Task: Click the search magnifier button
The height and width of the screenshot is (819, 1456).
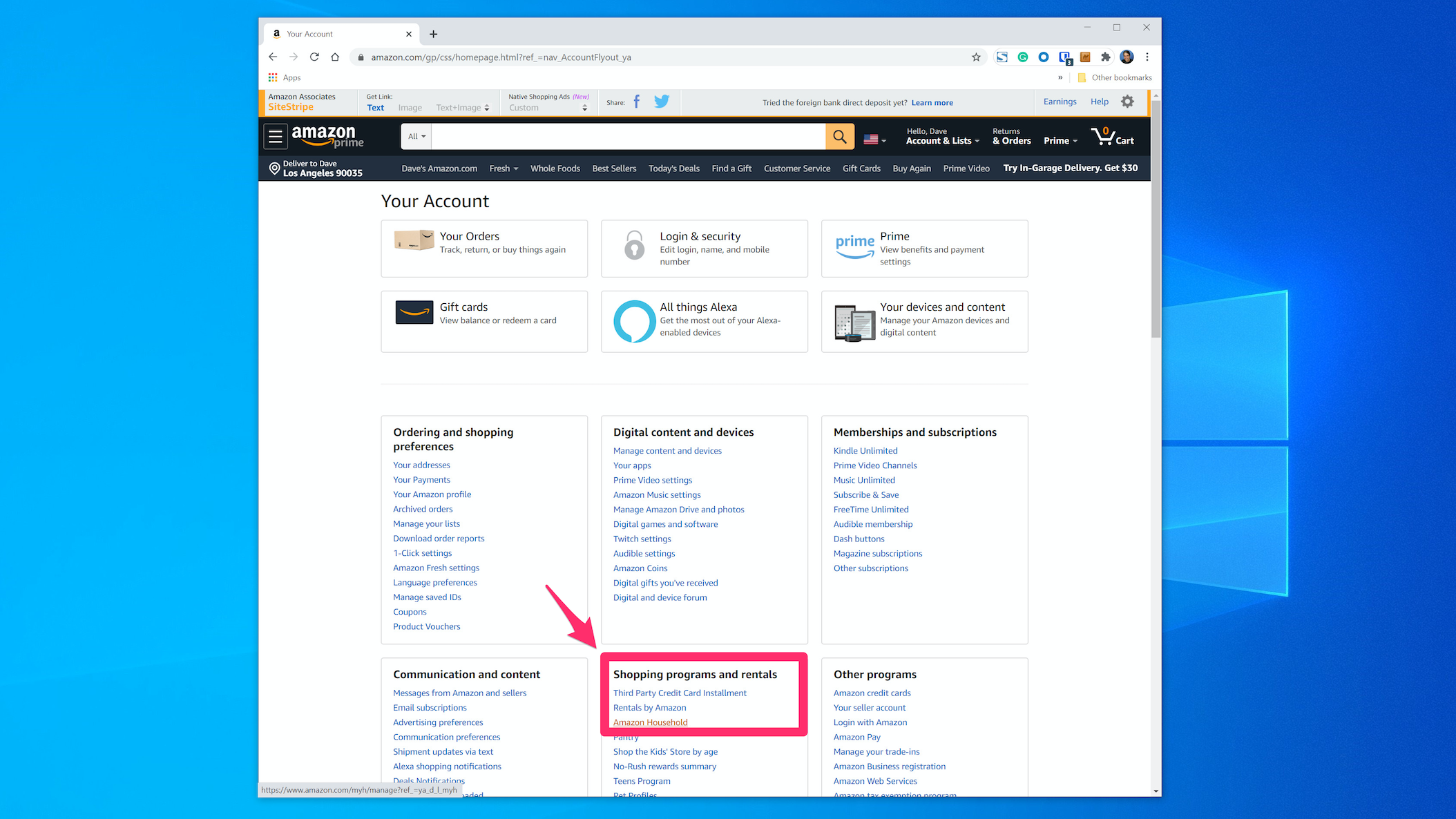Action: tap(840, 137)
